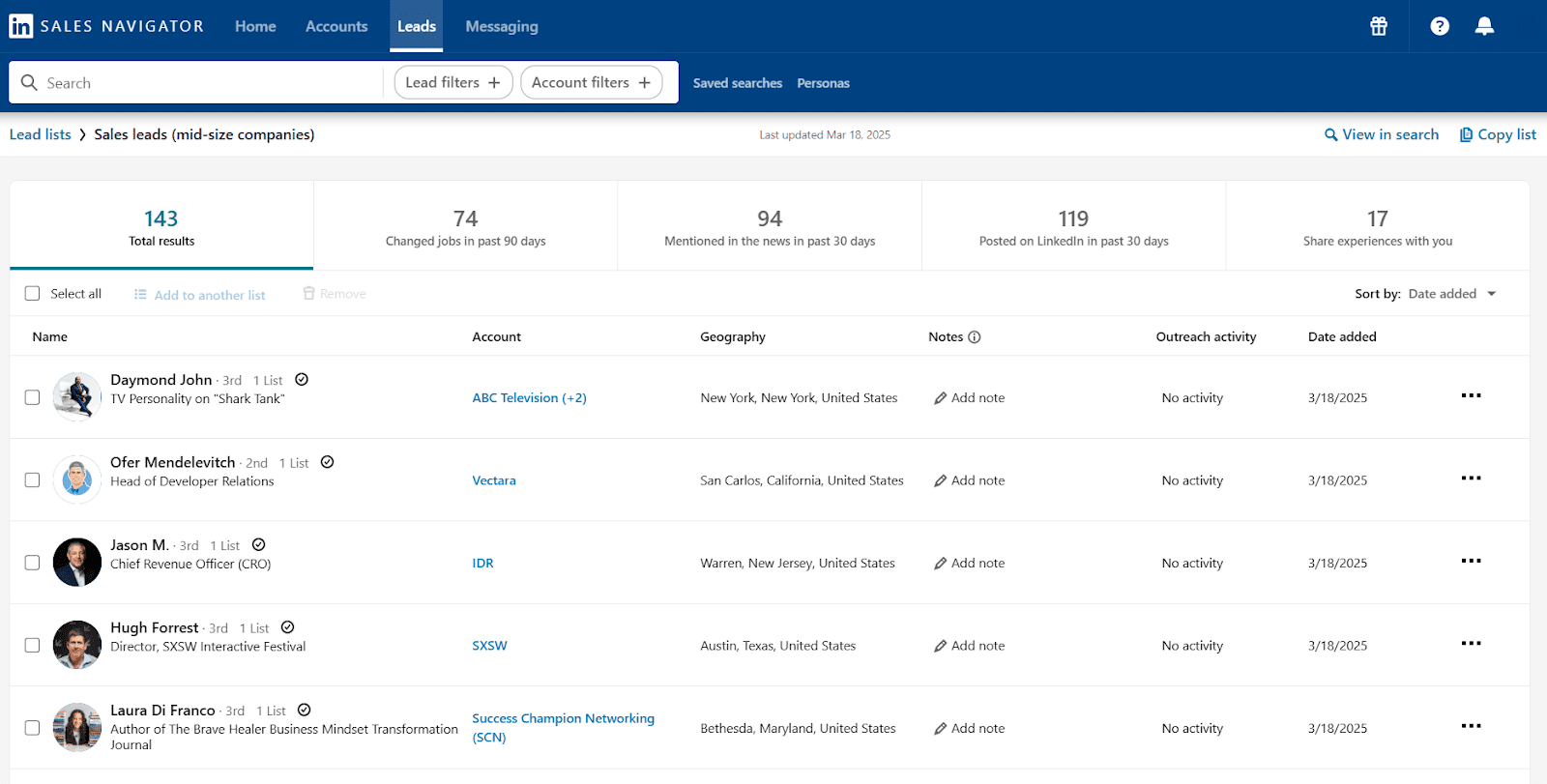Click the pencil Add note icon for Jason M.

[x=940, y=564]
